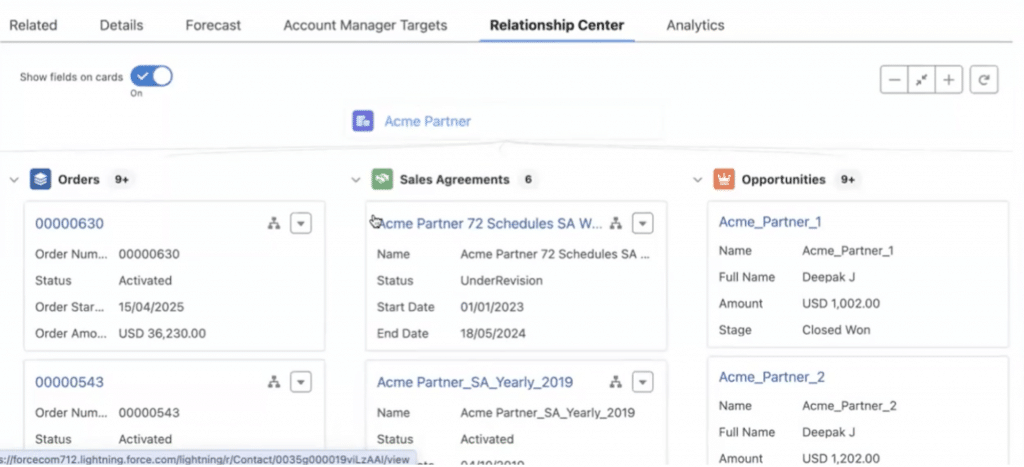Click the USD 1,202.00 amount value

click(841, 459)
